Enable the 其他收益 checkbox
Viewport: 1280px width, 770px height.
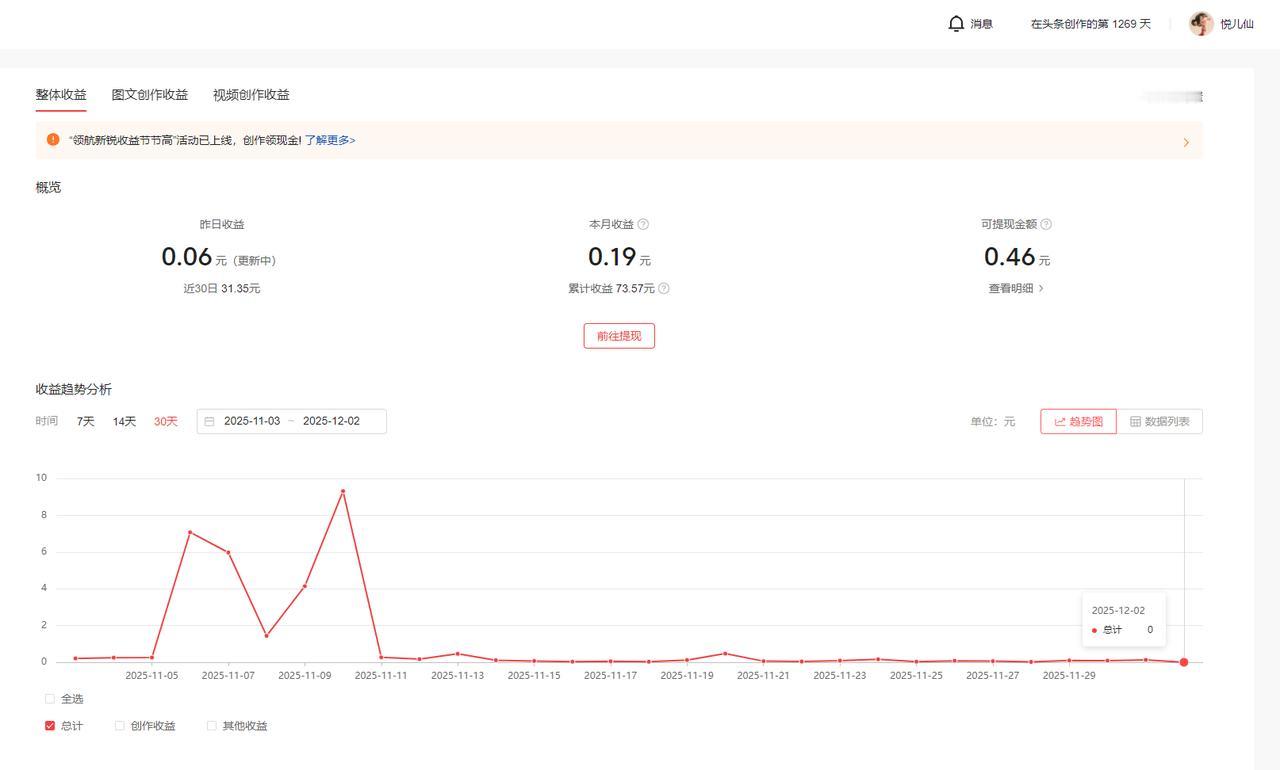coord(212,726)
